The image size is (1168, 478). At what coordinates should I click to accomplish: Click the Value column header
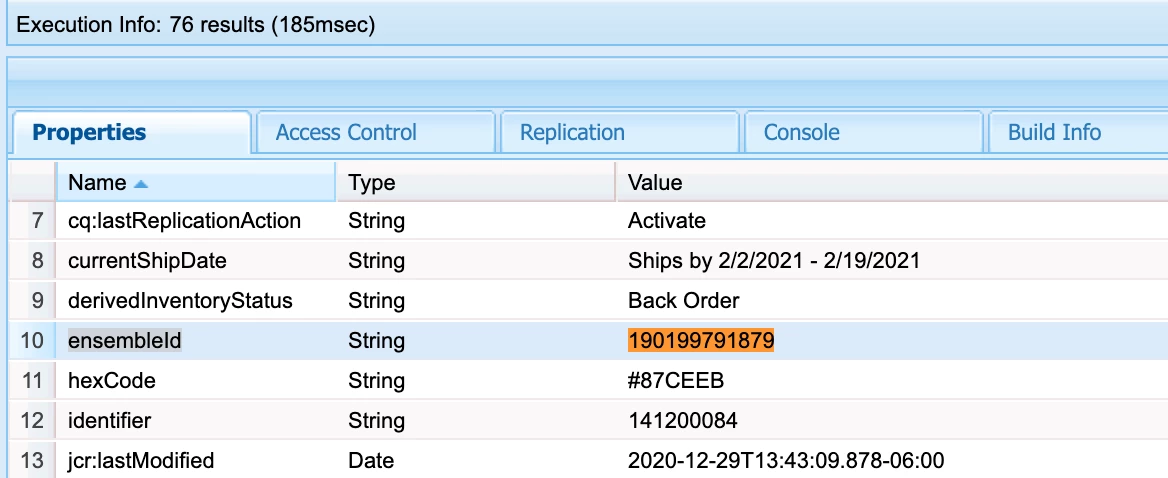655,183
